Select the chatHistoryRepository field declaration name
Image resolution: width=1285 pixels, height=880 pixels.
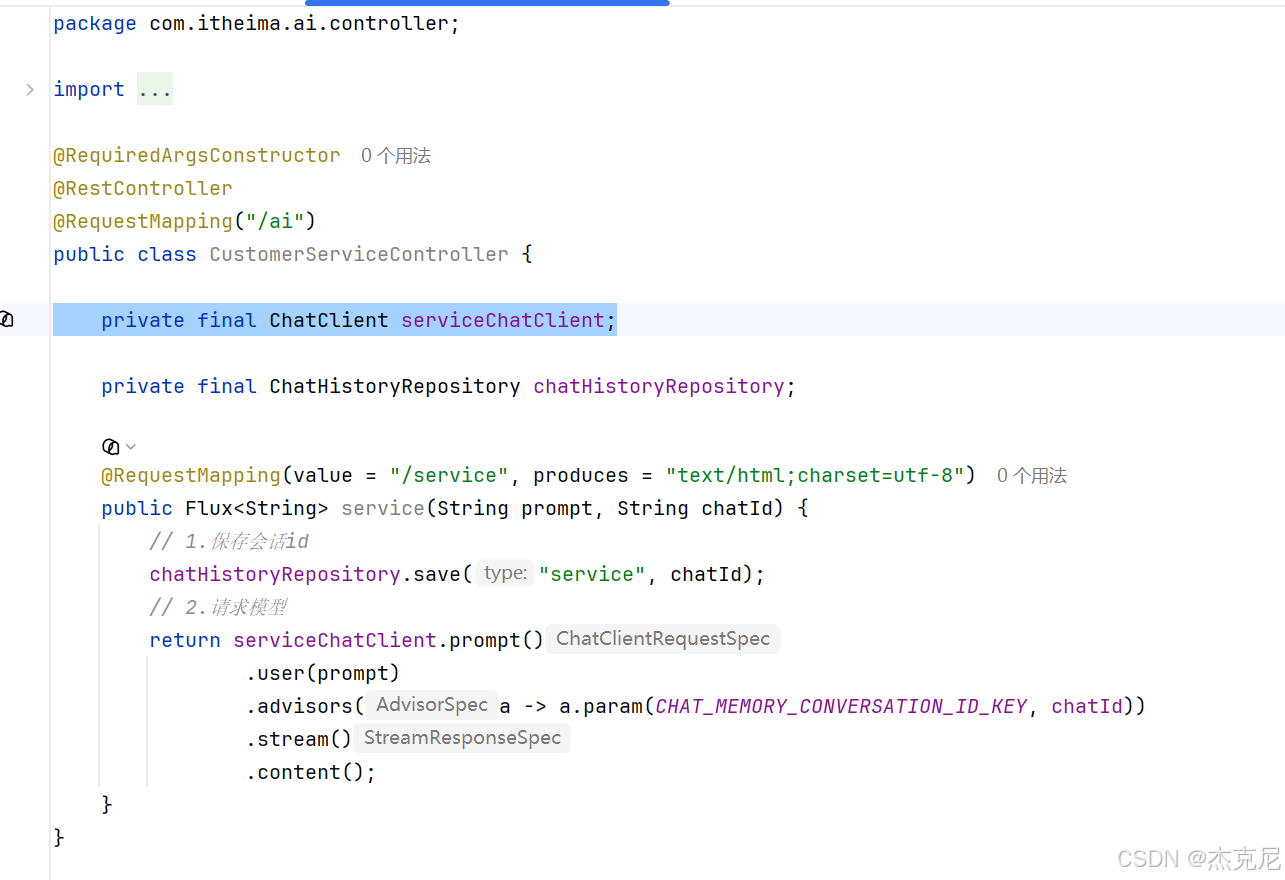[x=659, y=386]
